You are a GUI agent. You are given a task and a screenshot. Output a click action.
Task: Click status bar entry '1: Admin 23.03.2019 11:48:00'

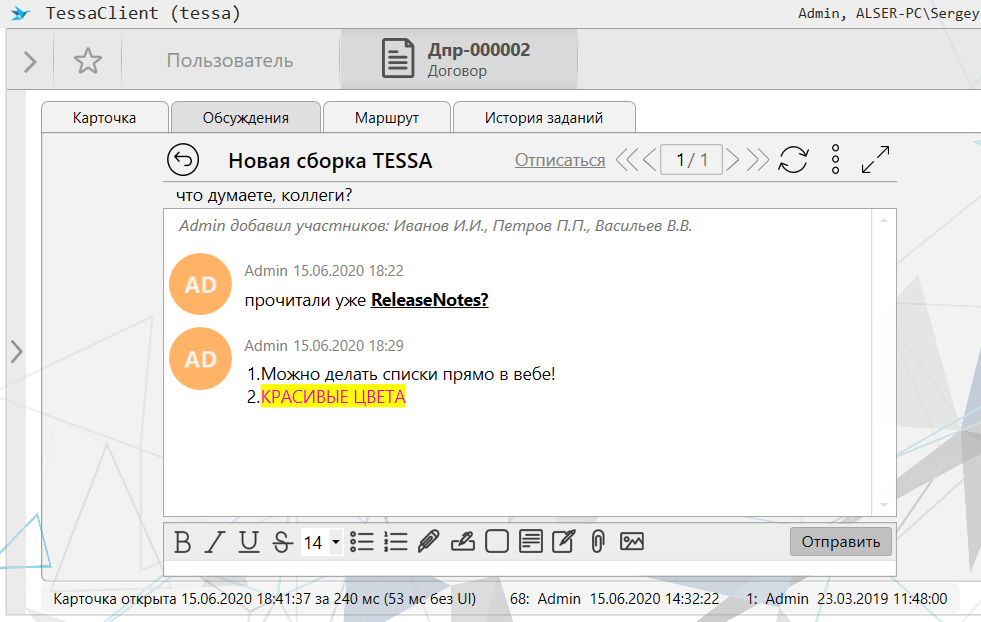[x=846, y=599]
